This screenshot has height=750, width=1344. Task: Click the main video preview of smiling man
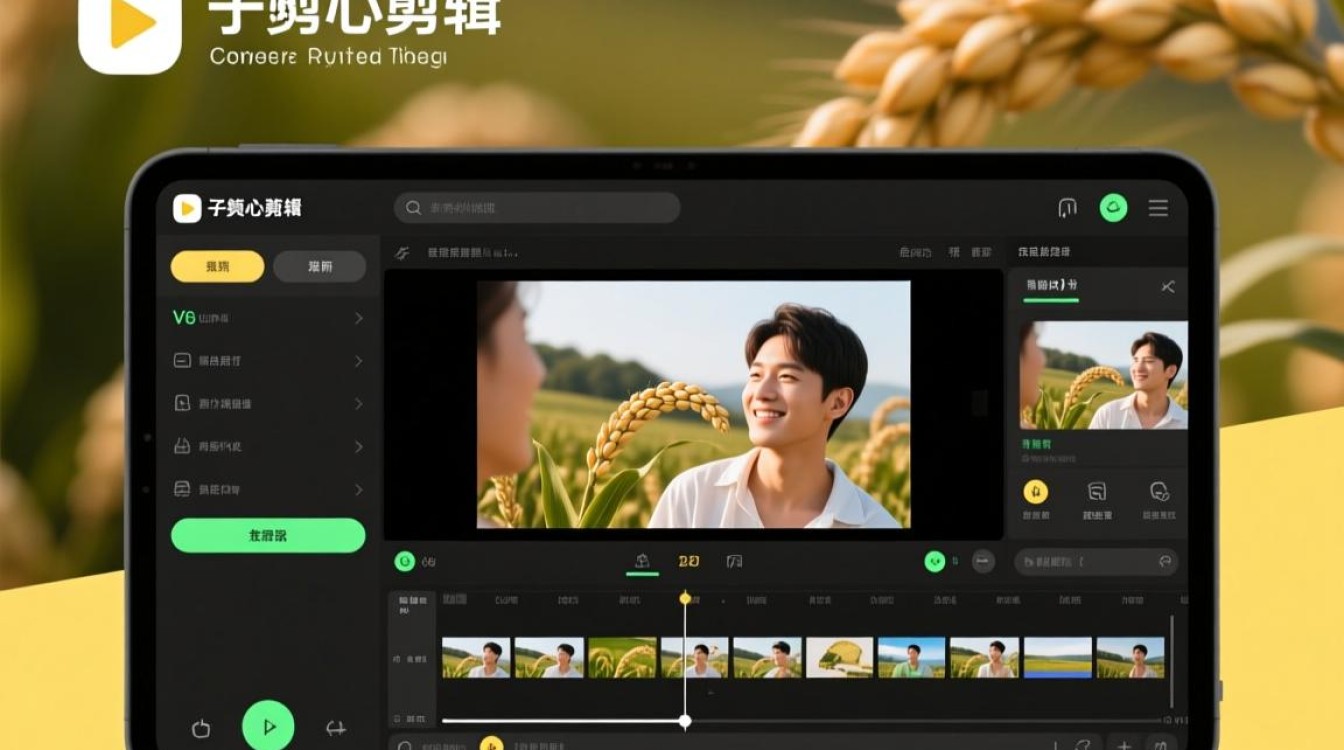(694, 404)
